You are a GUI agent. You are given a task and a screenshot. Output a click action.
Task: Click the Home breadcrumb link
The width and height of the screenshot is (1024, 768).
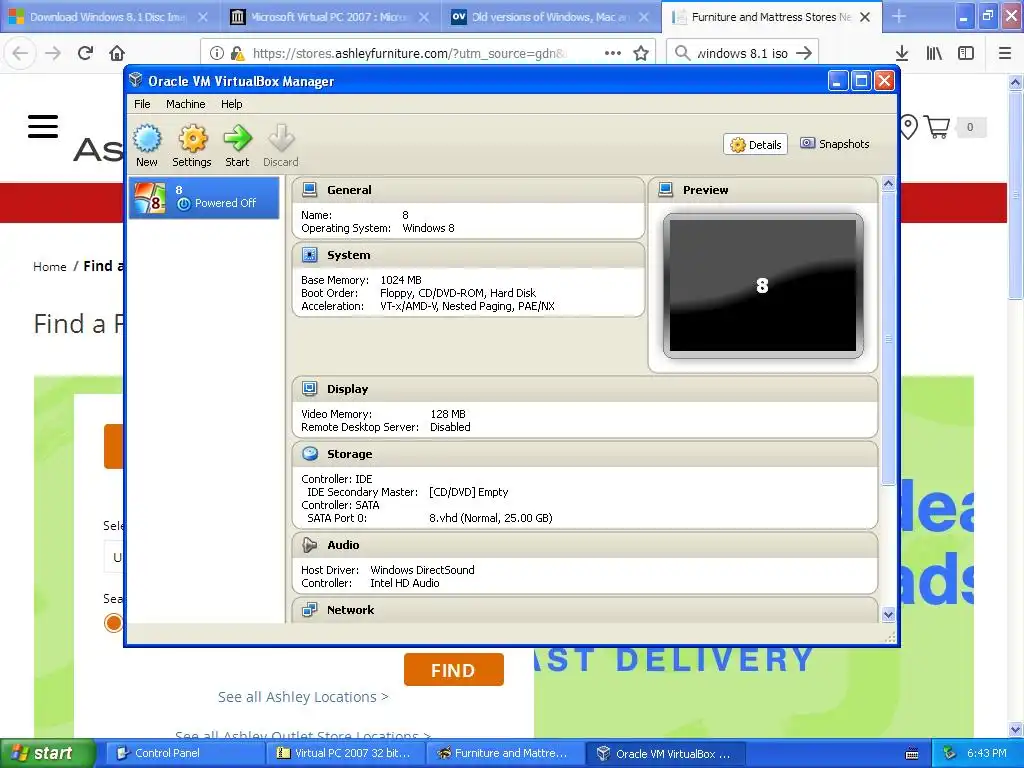[x=50, y=266]
